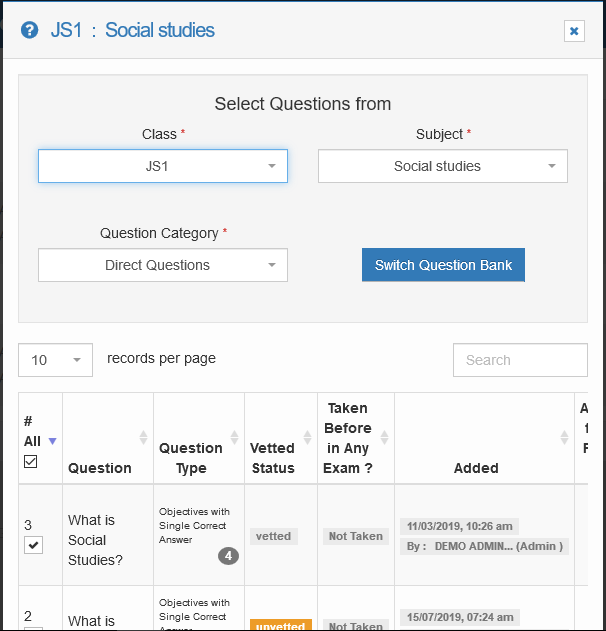The height and width of the screenshot is (631, 606).
Task: Uncheck the checkbox for question 3
Action: click(33, 545)
